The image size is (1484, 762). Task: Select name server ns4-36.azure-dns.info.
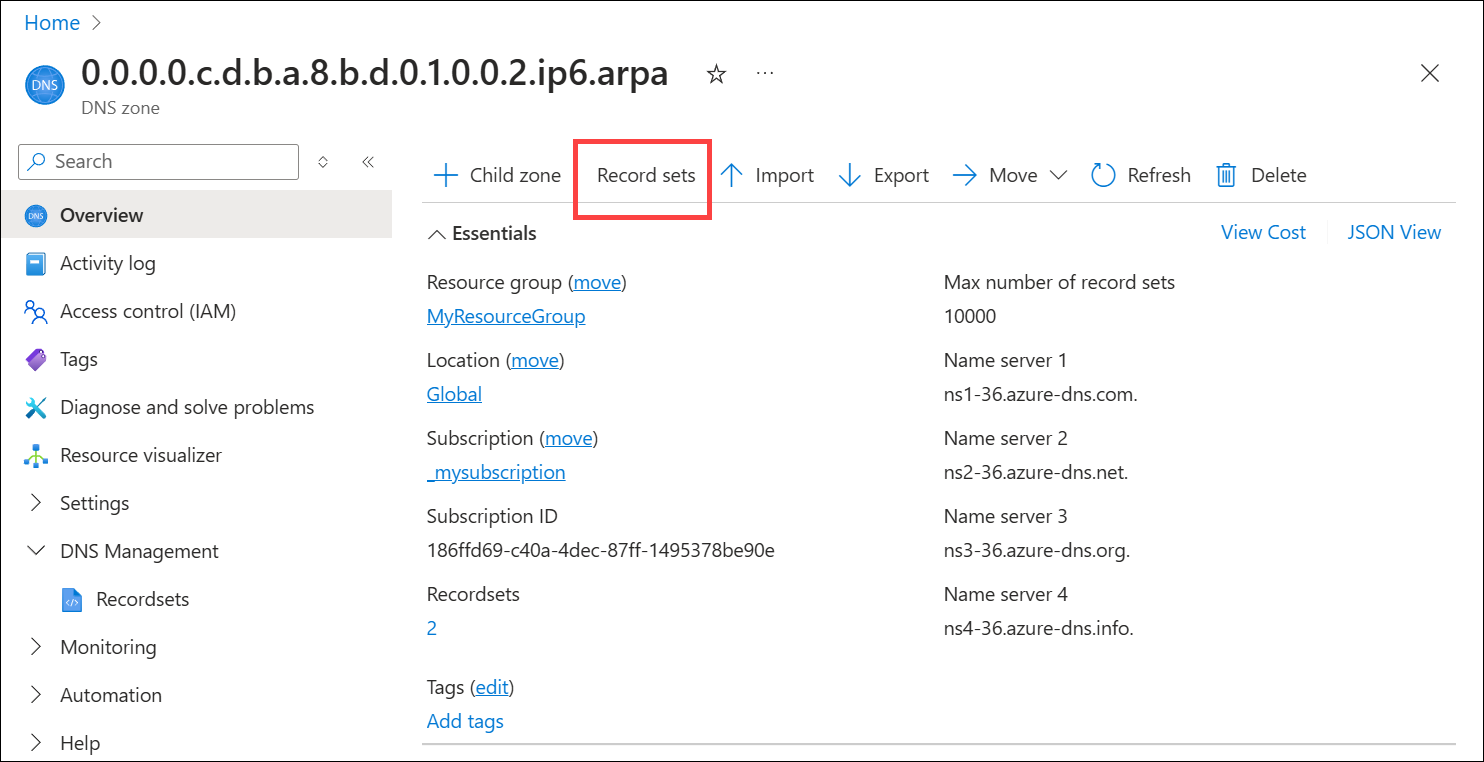point(1039,628)
